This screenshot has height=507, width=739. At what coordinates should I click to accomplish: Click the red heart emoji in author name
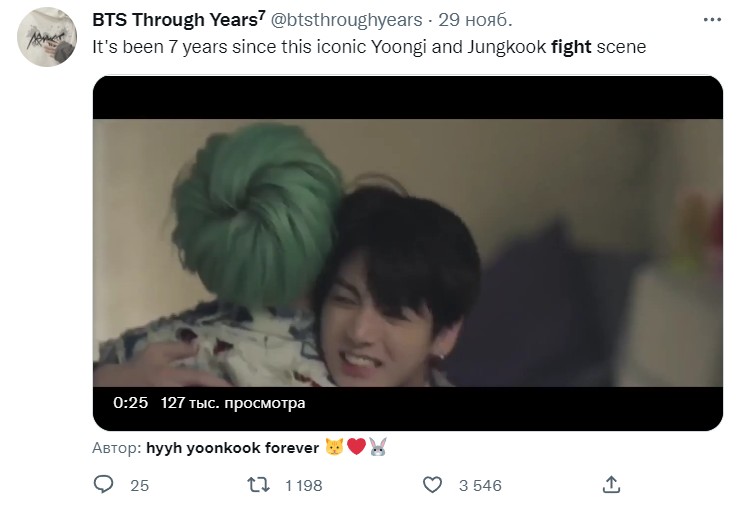(356, 447)
